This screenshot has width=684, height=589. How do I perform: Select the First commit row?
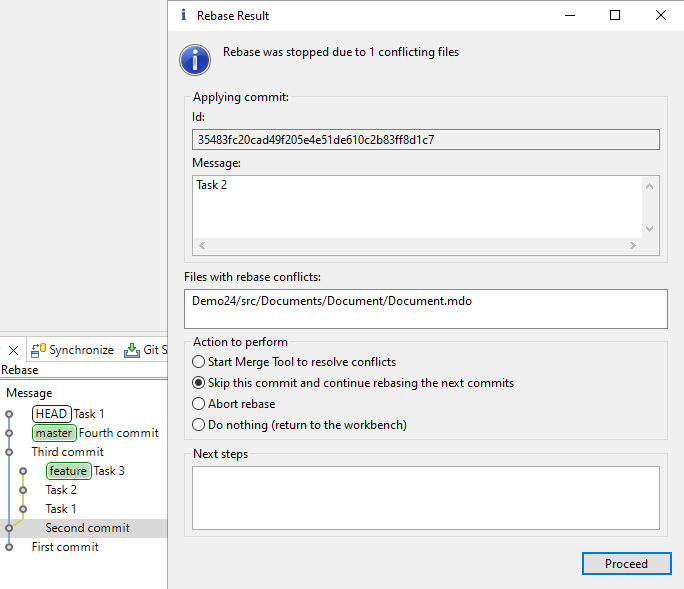(65, 547)
